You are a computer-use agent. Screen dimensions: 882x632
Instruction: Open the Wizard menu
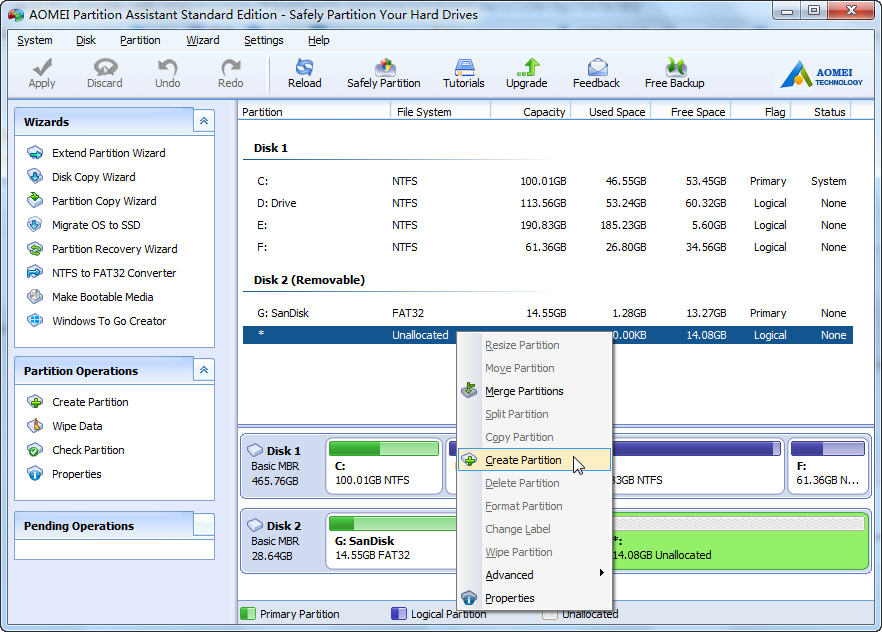tap(202, 40)
